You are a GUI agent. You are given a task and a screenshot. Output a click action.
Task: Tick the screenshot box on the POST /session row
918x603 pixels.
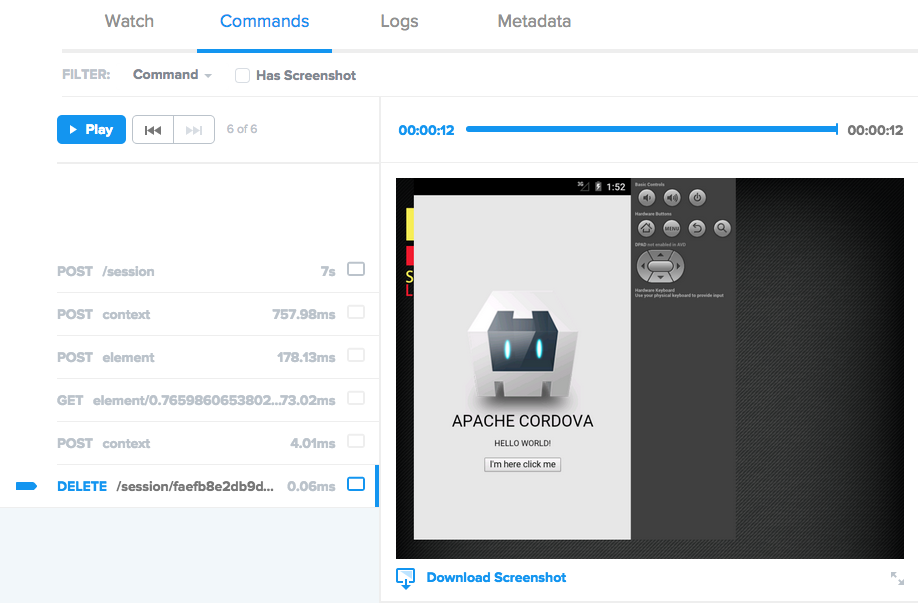356,269
